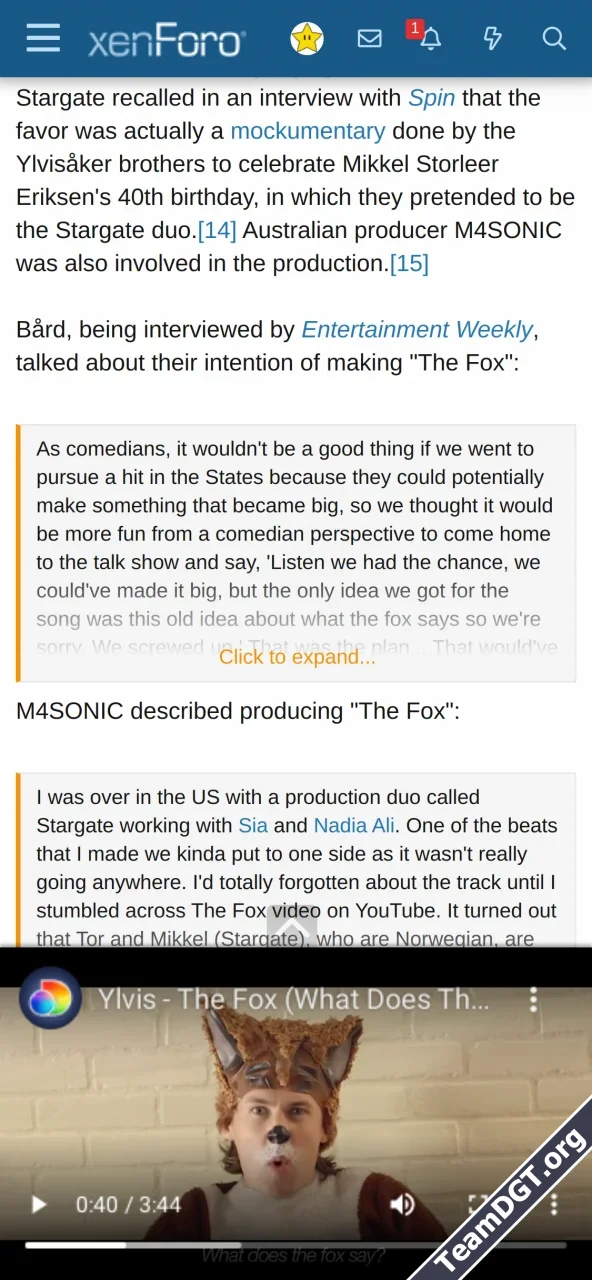
Task: Open the video's three-dot menu by the title
Action: click(x=534, y=999)
